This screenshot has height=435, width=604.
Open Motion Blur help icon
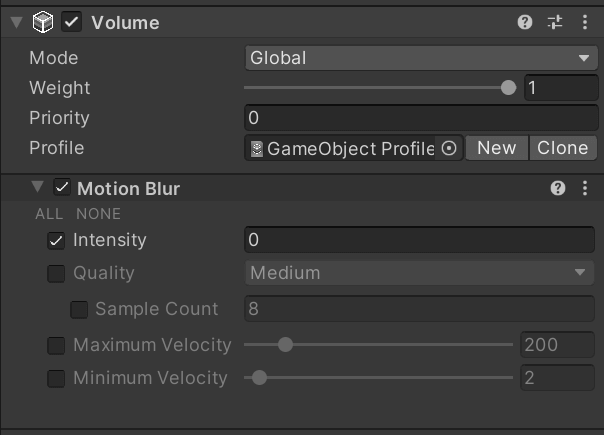[558, 188]
